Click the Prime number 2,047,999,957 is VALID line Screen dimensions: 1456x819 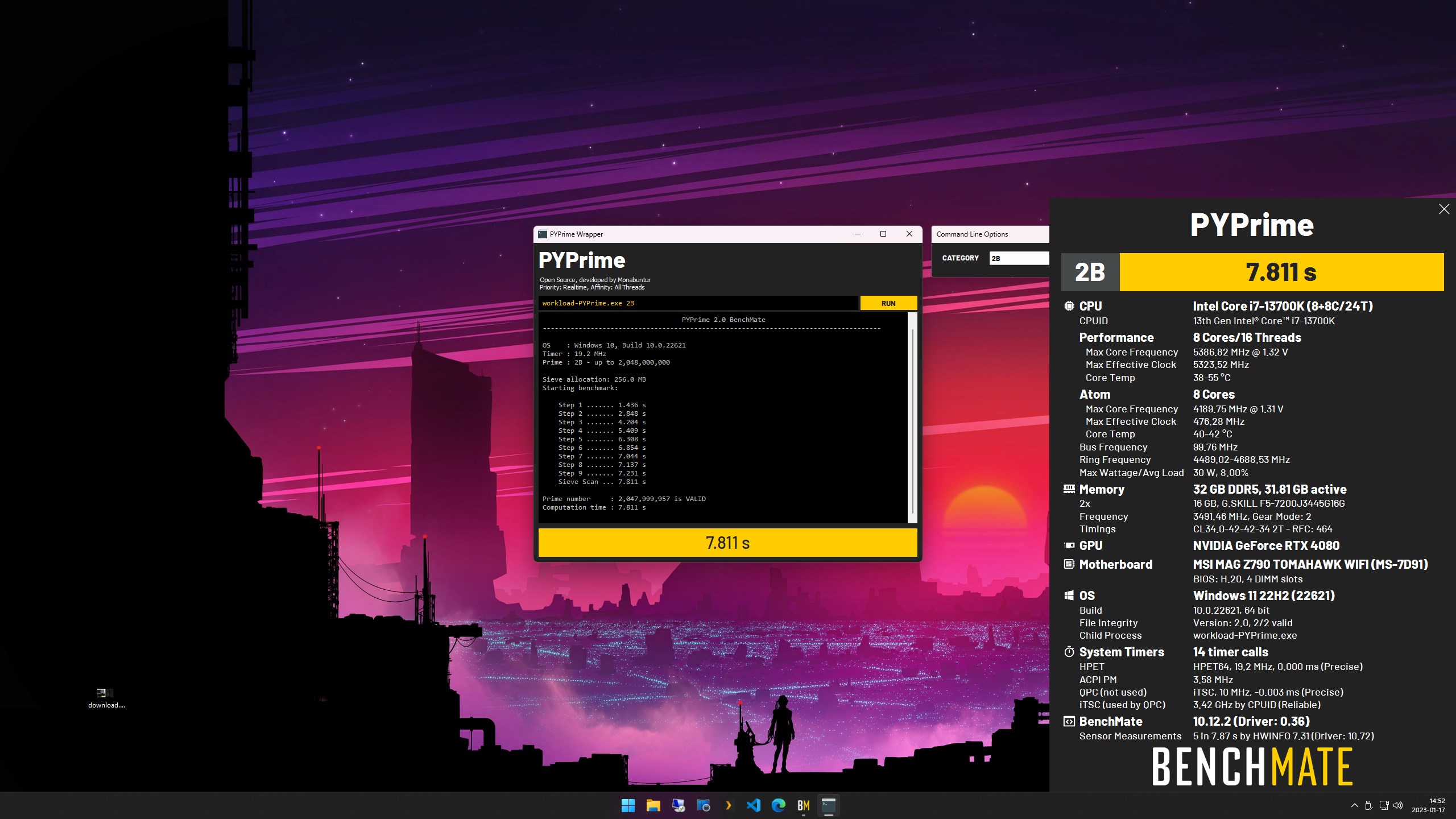(624, 499)
